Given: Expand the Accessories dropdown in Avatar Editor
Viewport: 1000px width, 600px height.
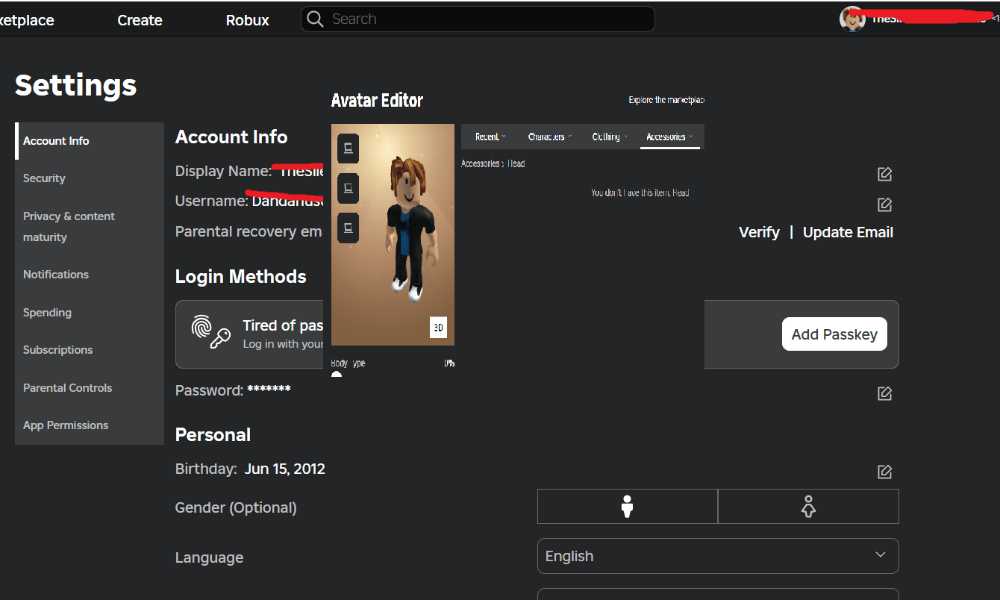Looking at the screenshot, I should click(670, 136).
